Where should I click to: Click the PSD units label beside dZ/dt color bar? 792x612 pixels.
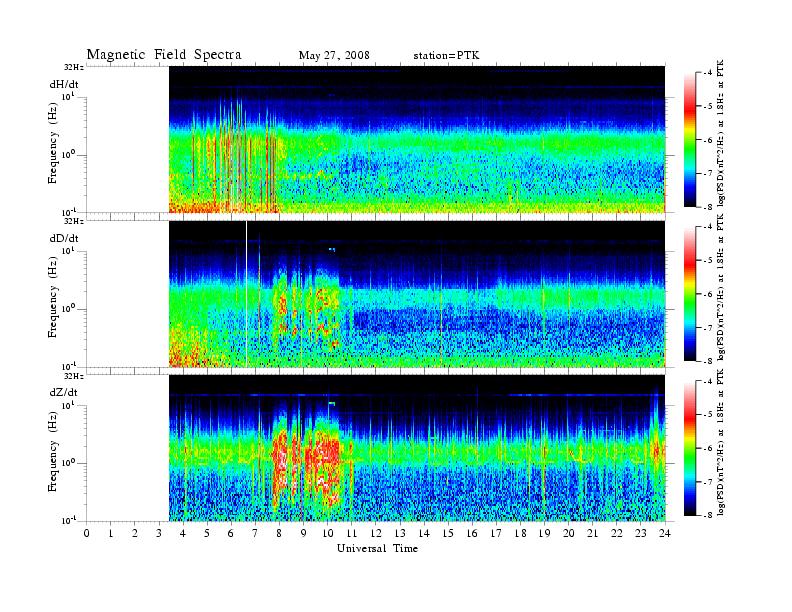pos(721,442)
